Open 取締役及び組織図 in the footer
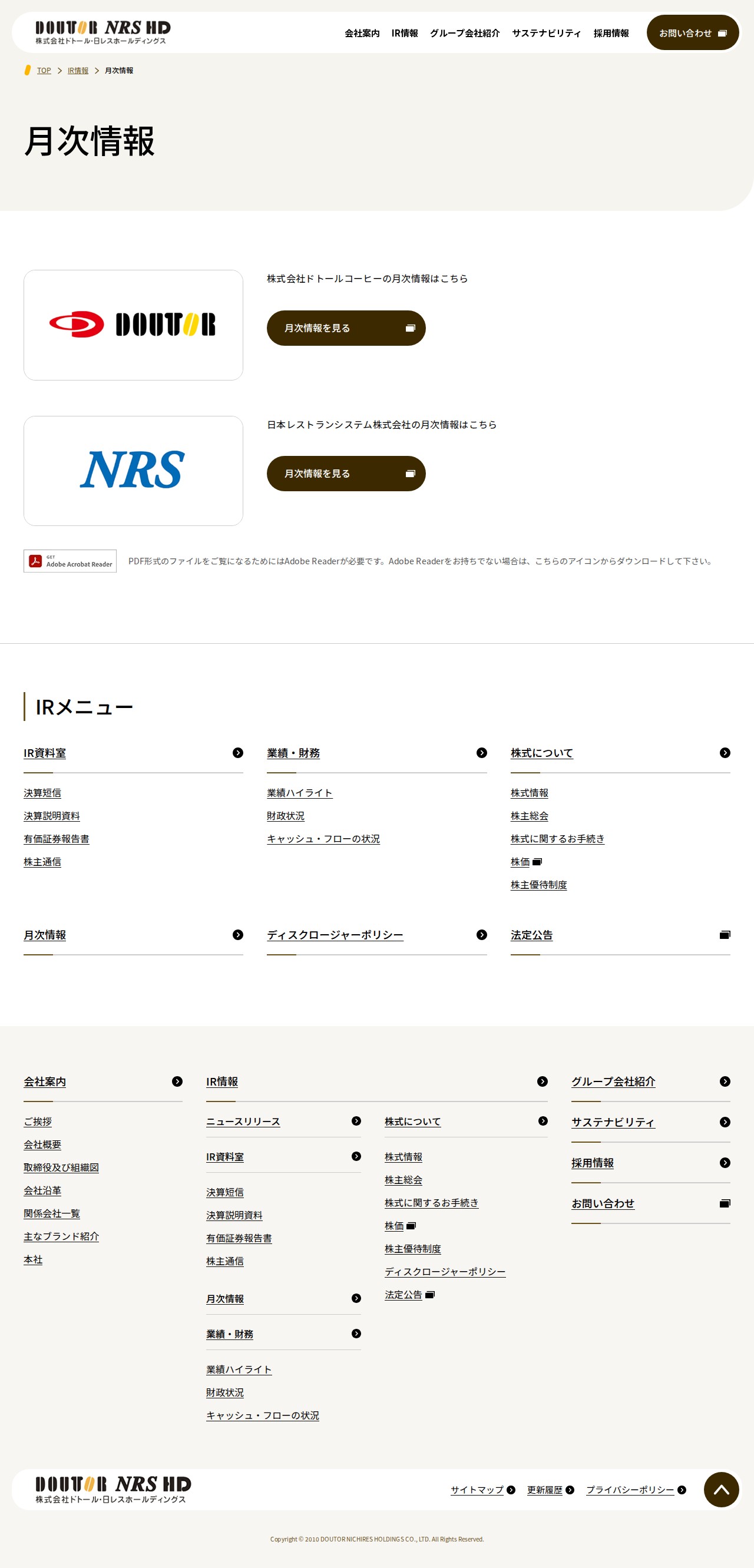The image size is (754, 1568). click(61, 1167)
